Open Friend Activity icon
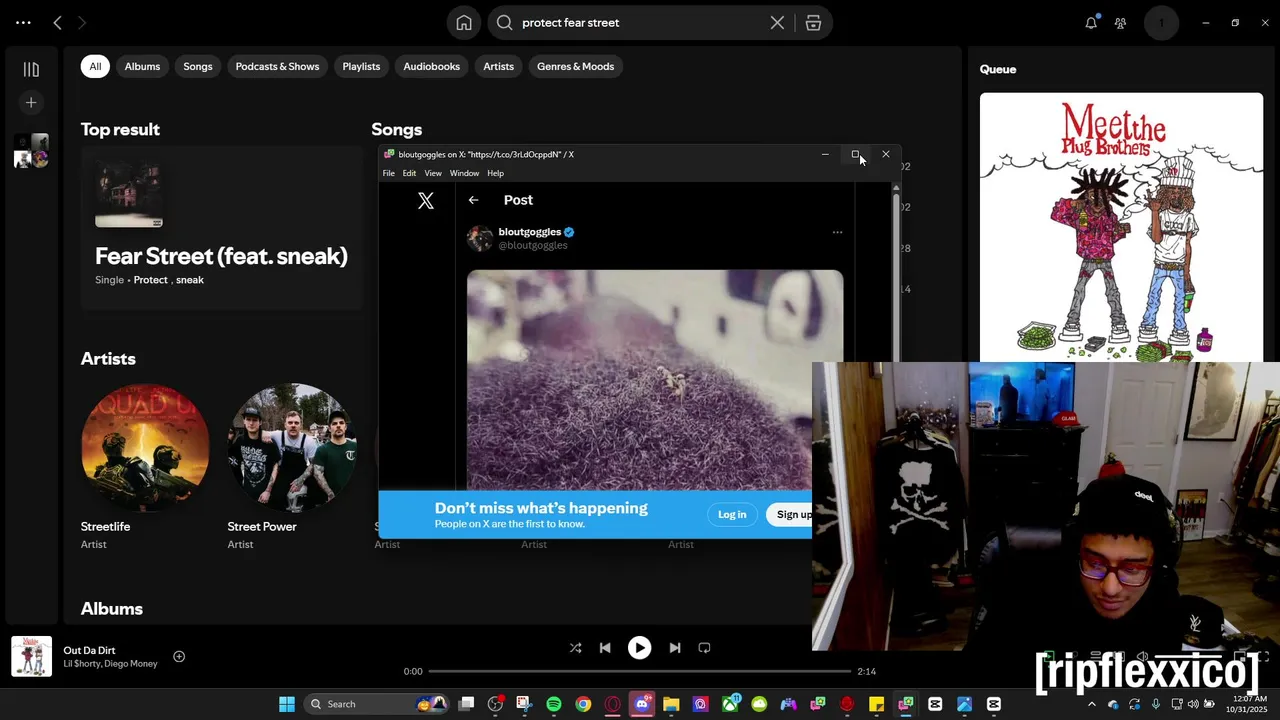Screen dimensions: 1280x720 (x=1121, y=23)
